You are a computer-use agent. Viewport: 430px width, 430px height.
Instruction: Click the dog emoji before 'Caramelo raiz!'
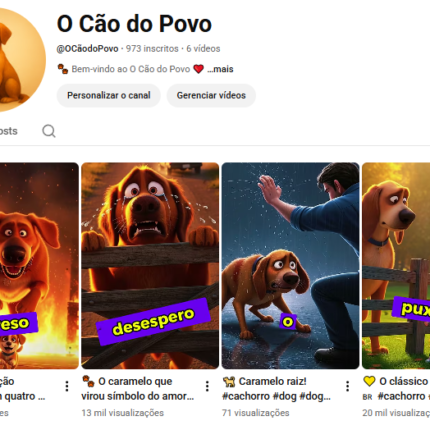229,381
